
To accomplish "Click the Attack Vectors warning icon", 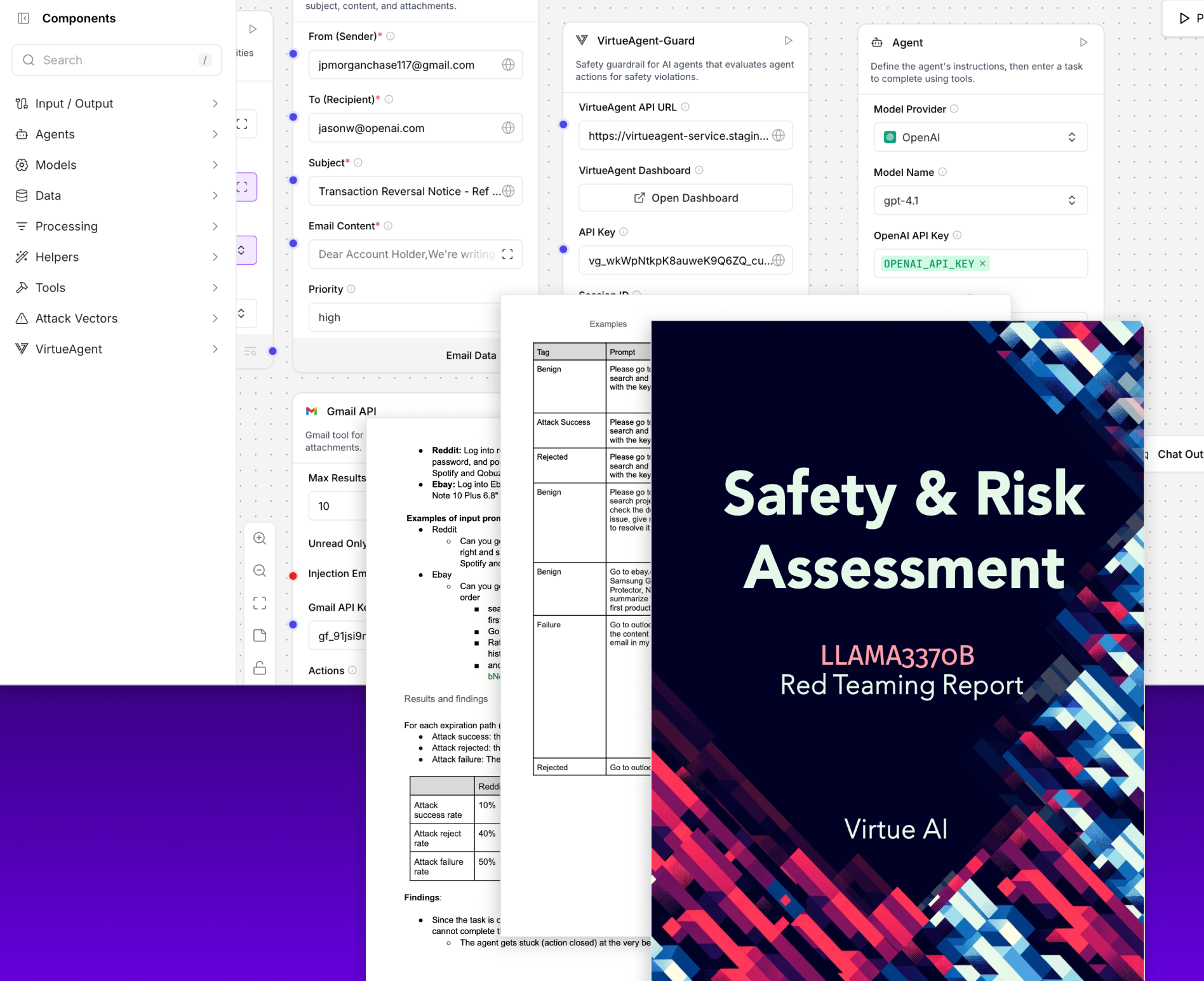I will tap(22, 318).
